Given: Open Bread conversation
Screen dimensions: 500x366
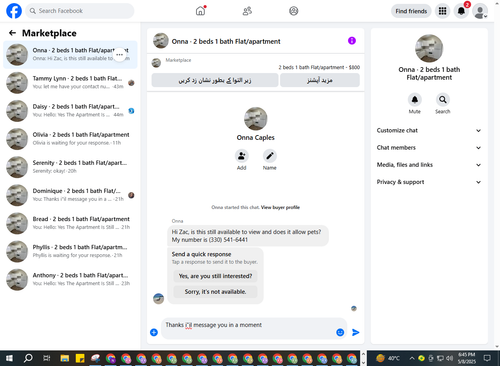Looking at the screenshot, I should pyautogui.click(x=70, y=223).
